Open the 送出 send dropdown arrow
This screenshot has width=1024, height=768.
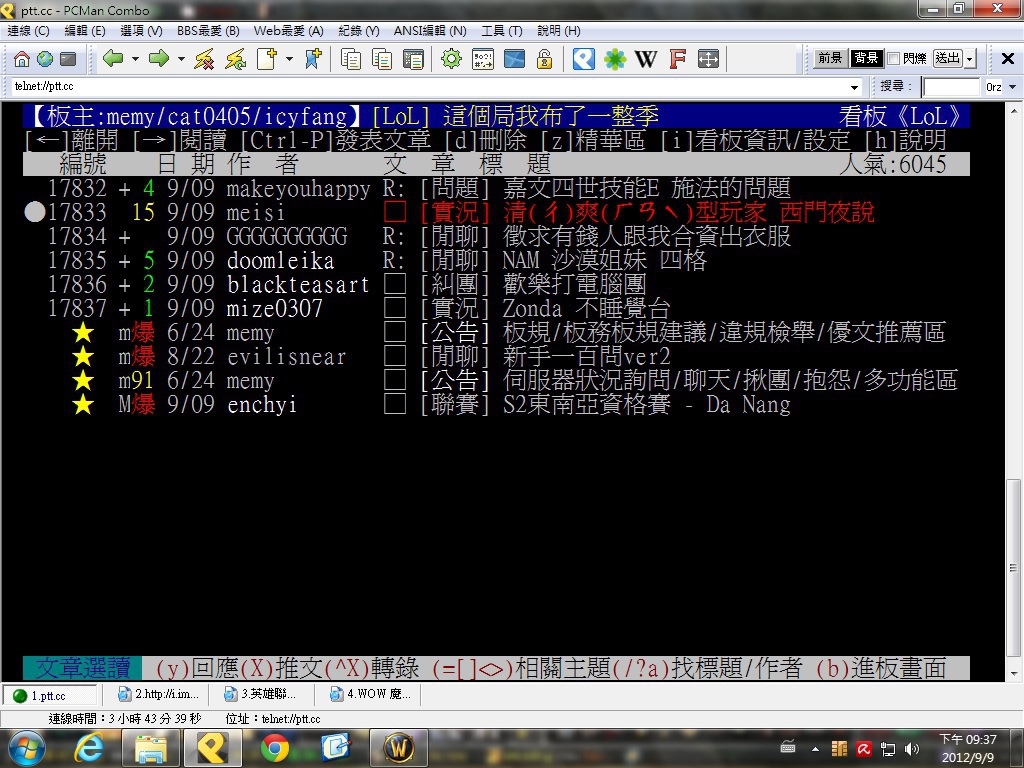coord(970,59)
